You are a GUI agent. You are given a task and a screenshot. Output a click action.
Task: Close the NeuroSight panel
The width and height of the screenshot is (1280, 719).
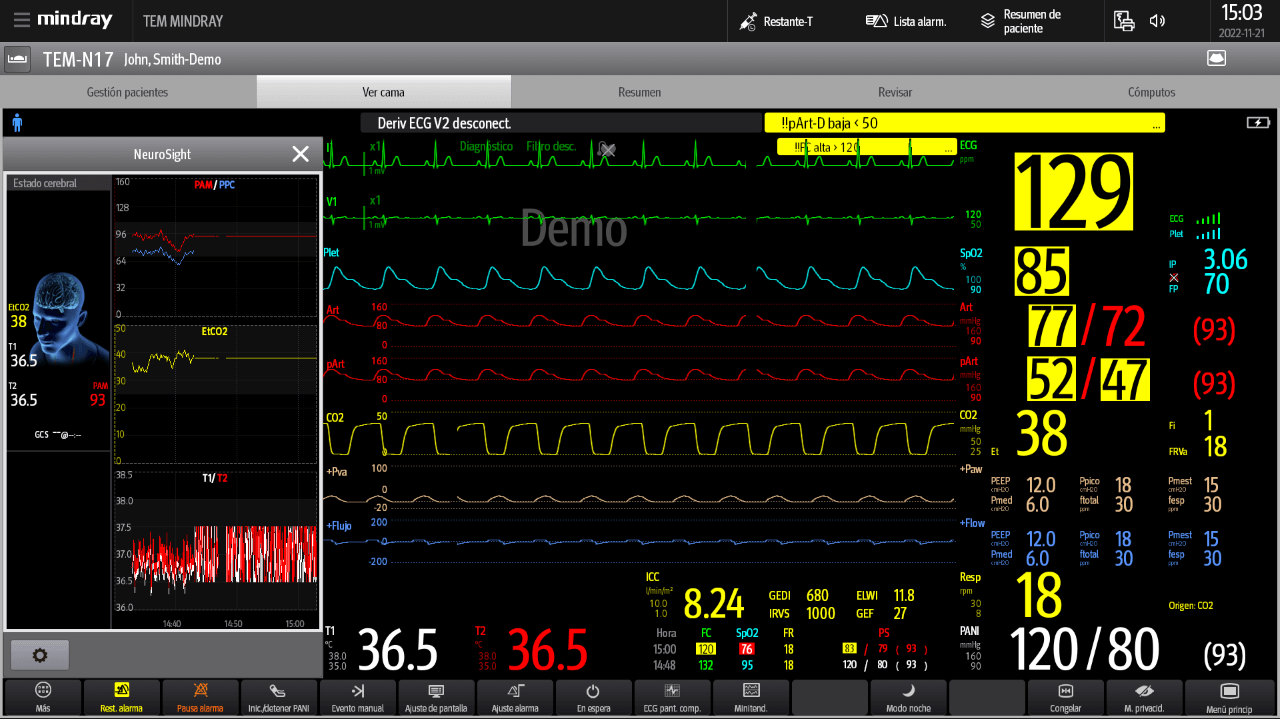click(x=300, y=154)
